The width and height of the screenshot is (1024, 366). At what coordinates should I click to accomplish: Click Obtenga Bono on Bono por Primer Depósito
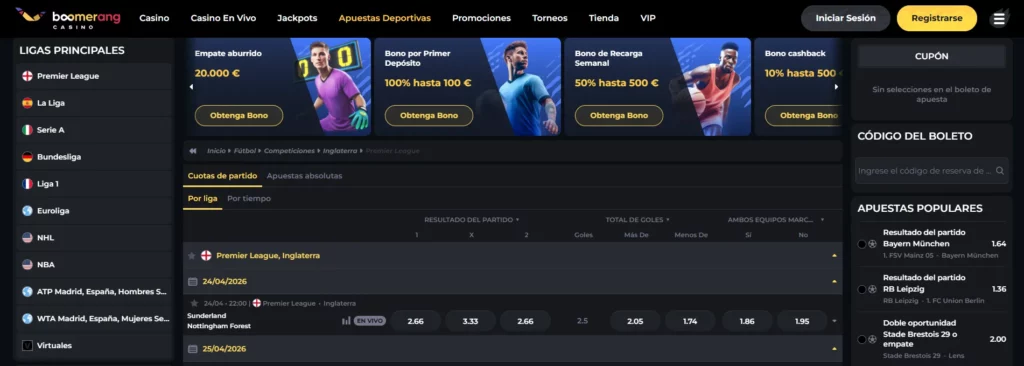(429, 116)
